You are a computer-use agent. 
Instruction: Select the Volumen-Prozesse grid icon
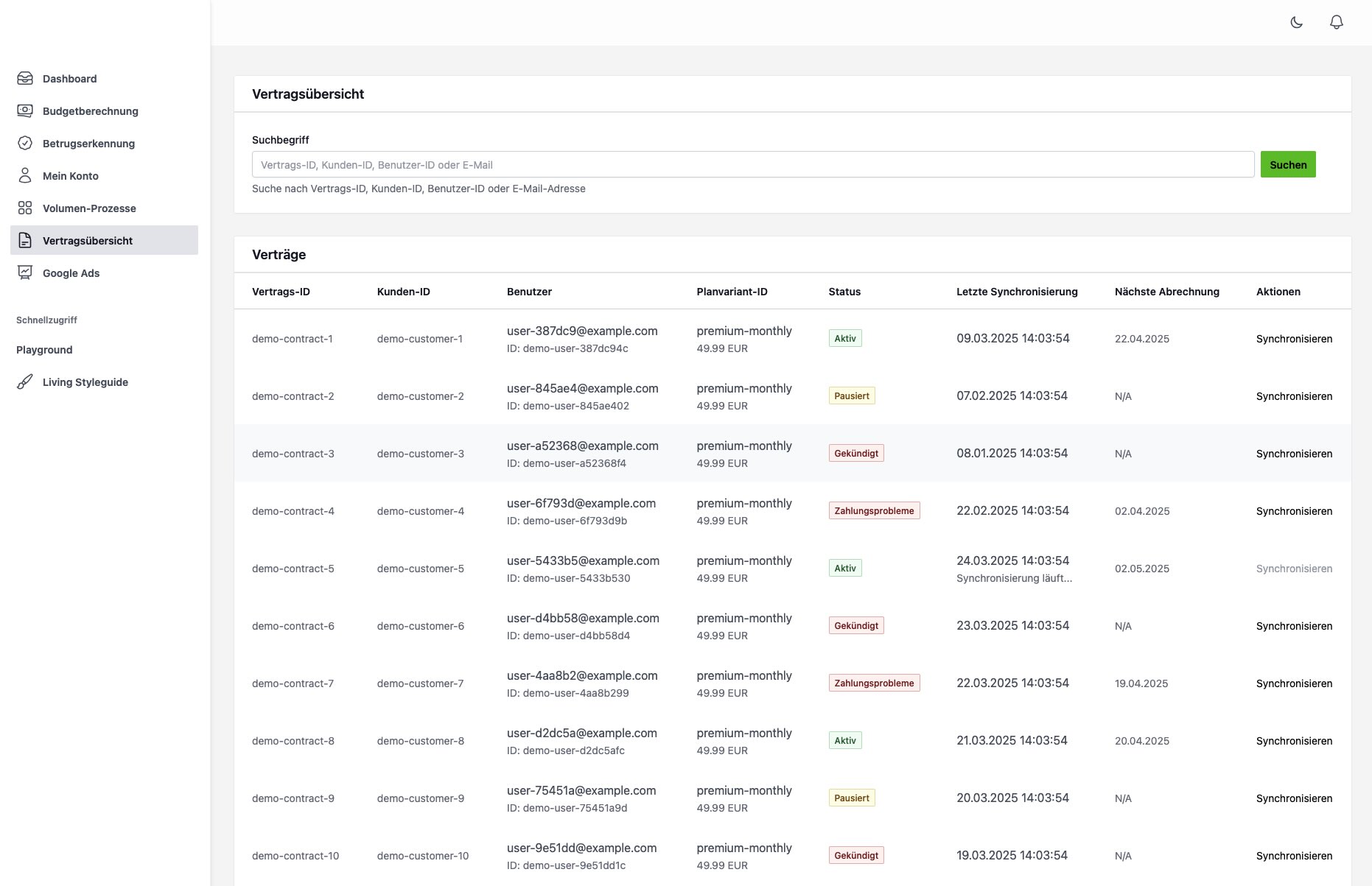click(x=24, y=208)
